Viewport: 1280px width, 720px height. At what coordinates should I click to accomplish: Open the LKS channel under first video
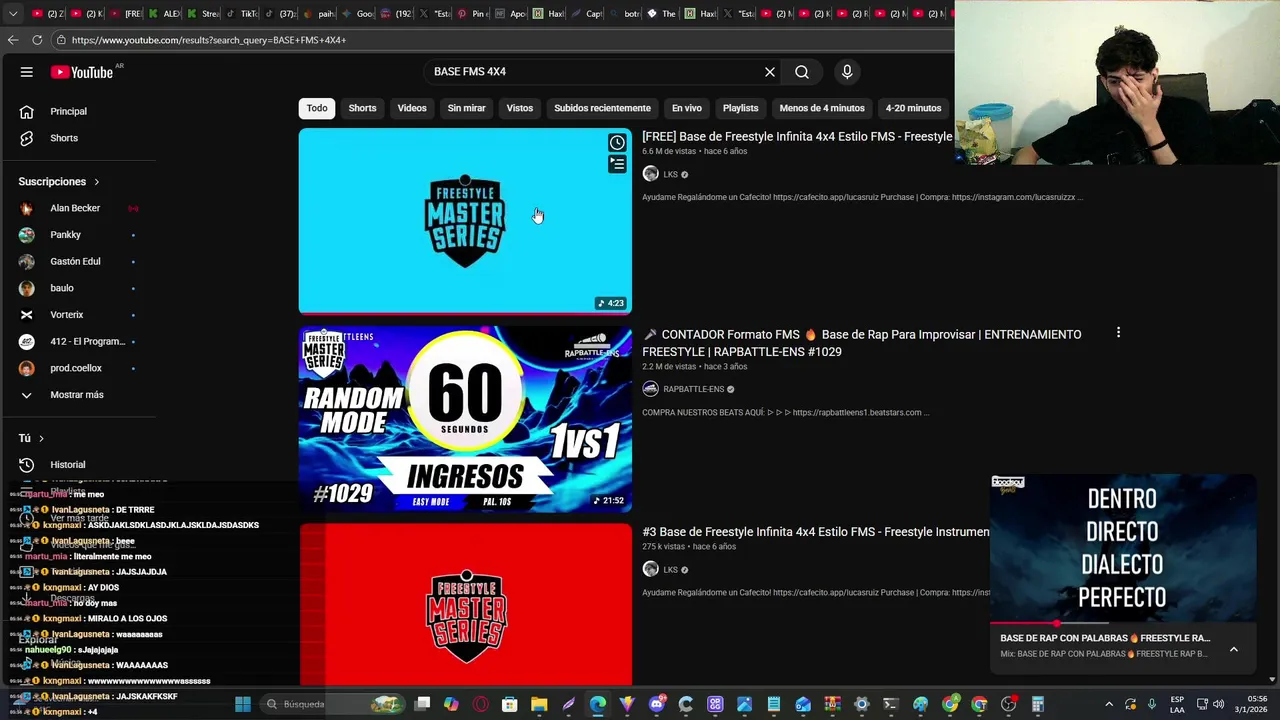click(670, 174)
